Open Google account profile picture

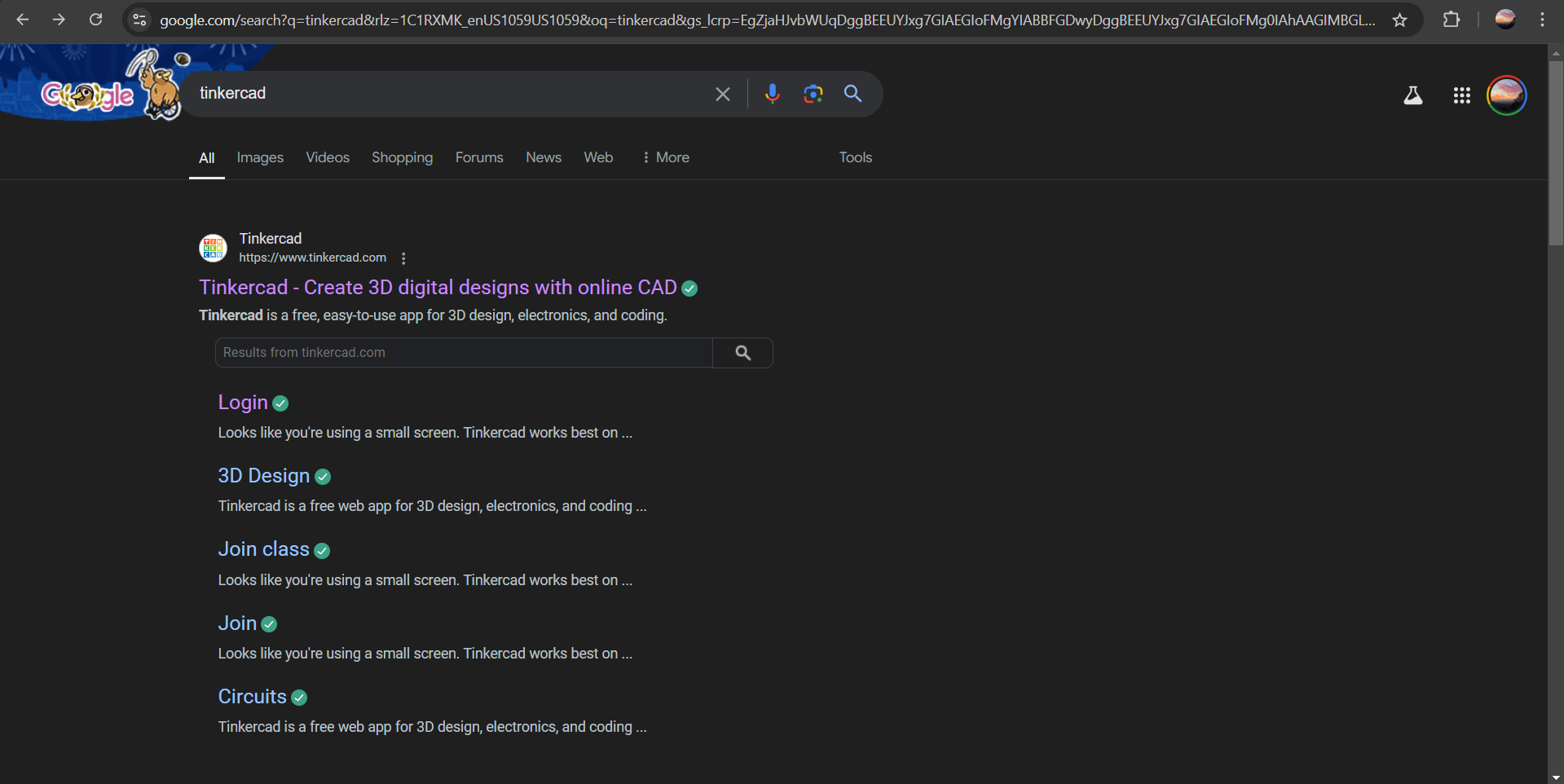[1506, 95]
